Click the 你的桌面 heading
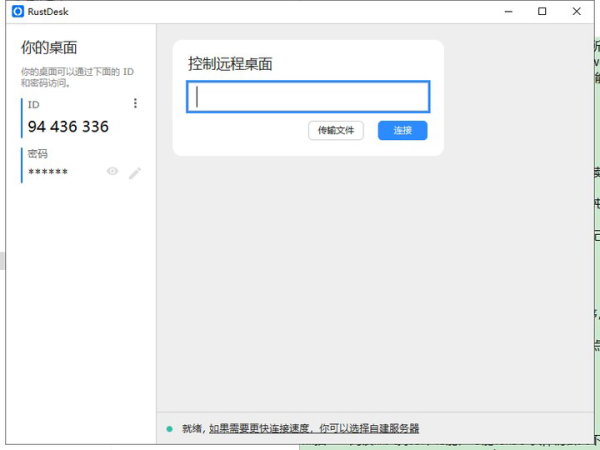This screenshot has height=450, width=600. [49, 48]
